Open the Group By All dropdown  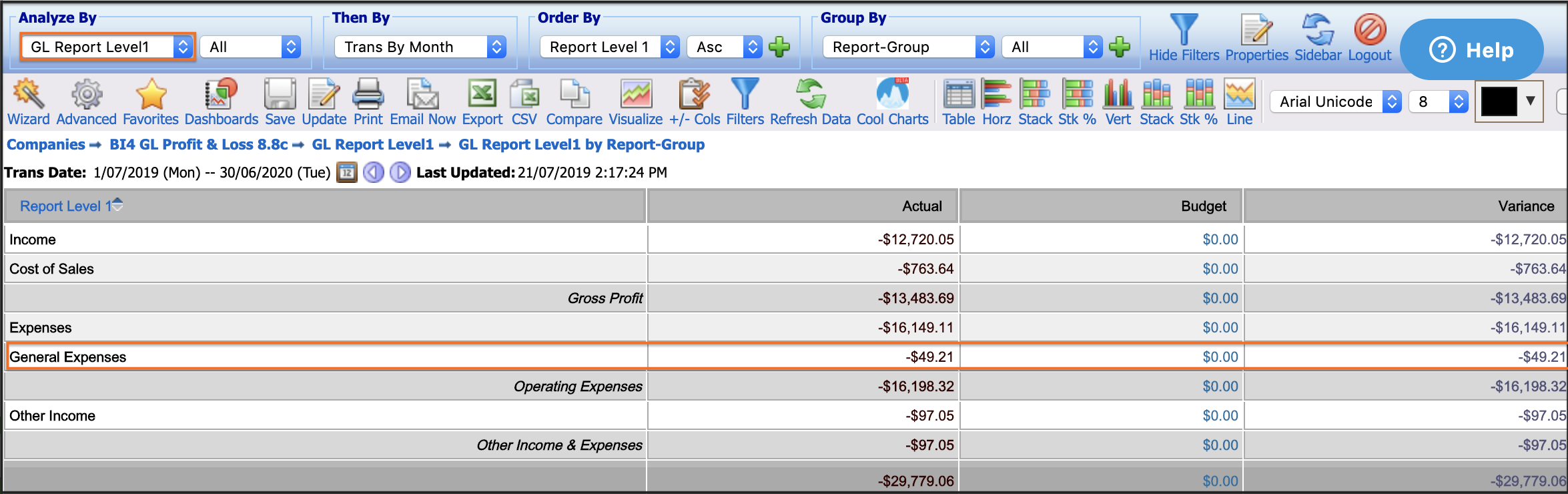point(1052,47)
